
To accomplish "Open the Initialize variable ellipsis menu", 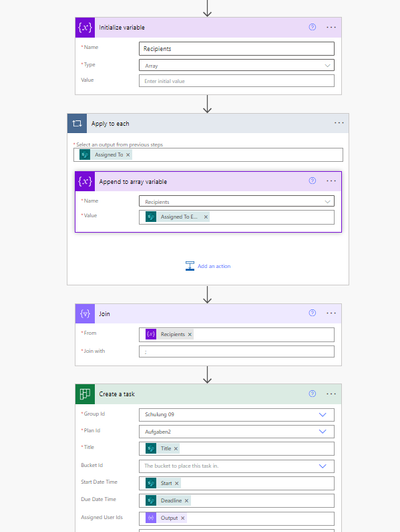I will point(331,27).
